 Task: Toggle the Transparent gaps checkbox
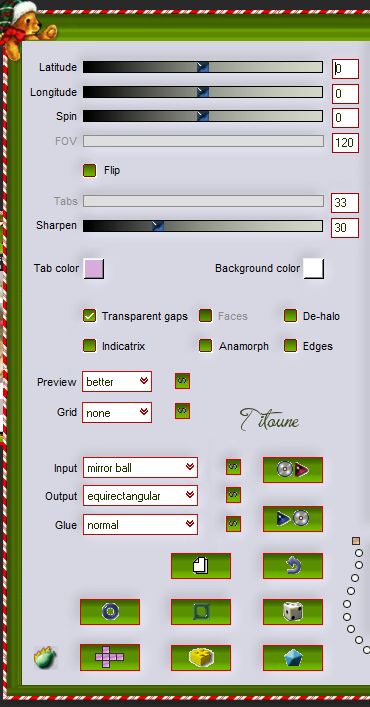click(x=89, y=316)
